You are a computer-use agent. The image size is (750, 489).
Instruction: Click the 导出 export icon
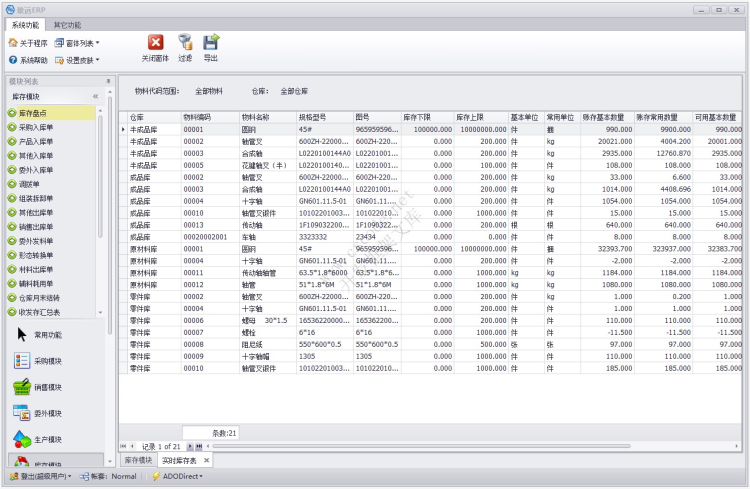[211, 42]
